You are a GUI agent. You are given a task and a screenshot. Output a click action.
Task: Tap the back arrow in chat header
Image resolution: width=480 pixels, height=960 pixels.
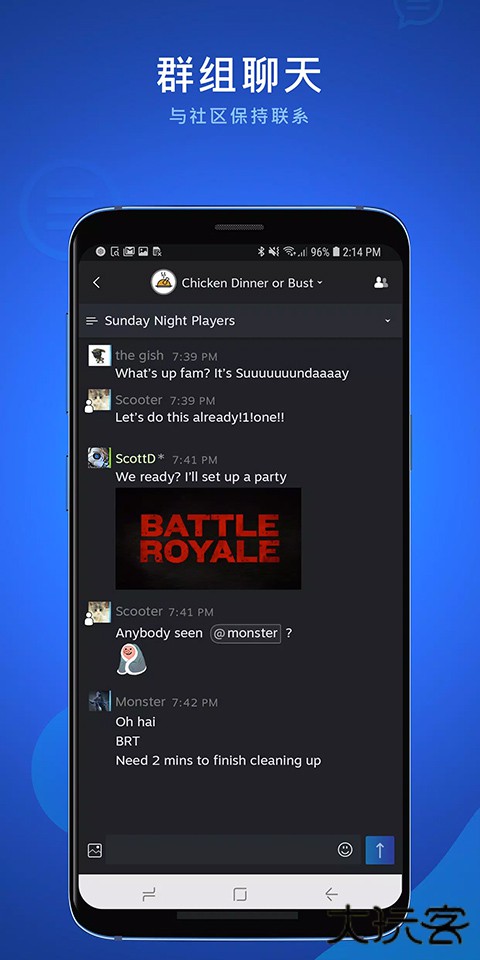(x=96, y=282)
